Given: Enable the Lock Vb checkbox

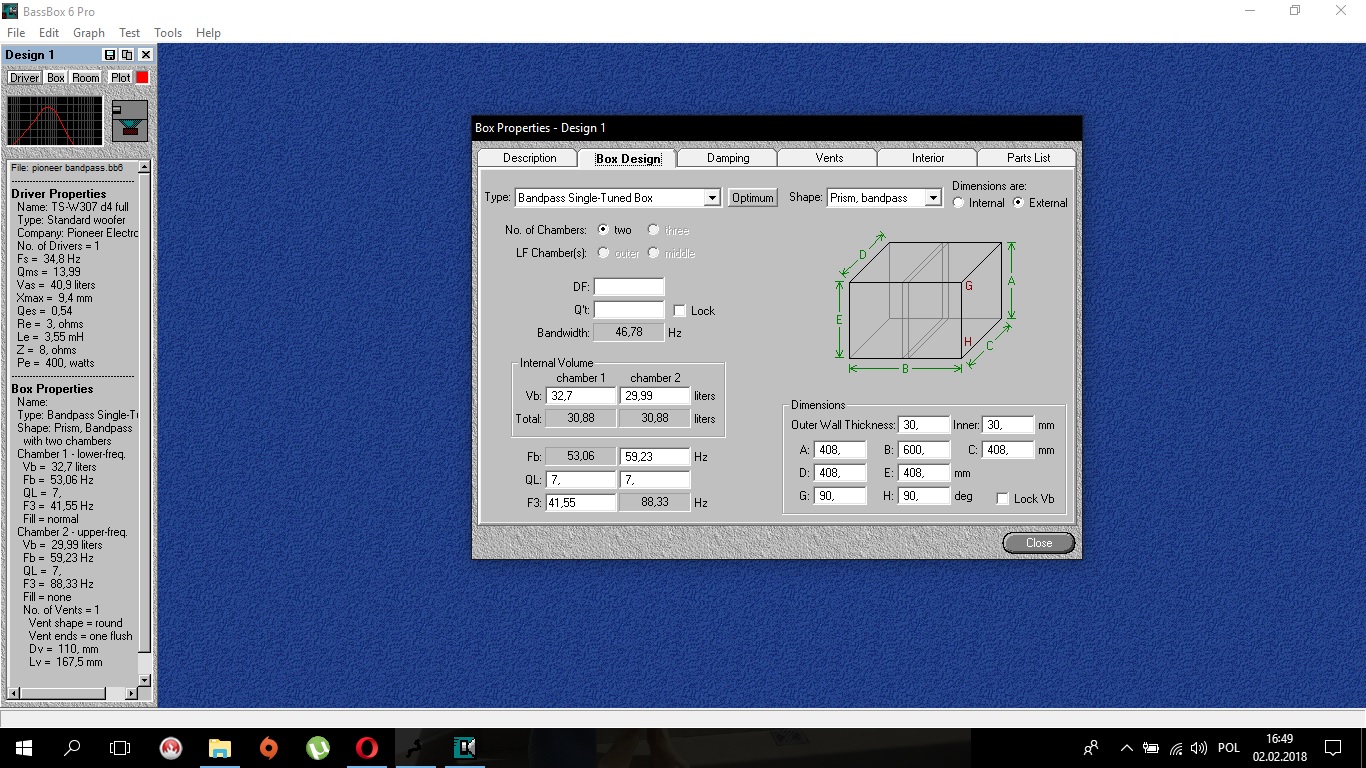Looking at the screenshot, I should coord(1003,499).
